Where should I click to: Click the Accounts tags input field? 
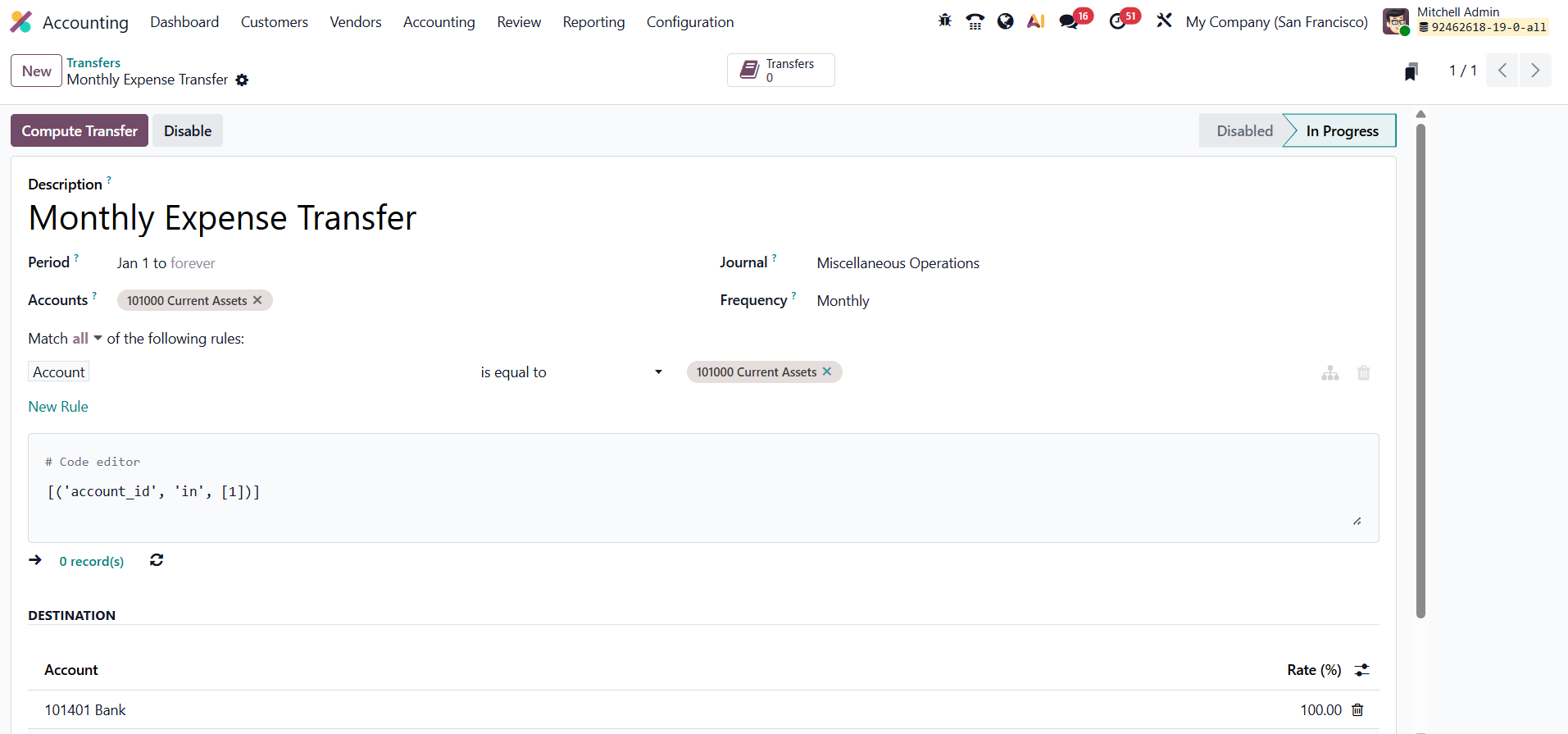coord(402,301)
